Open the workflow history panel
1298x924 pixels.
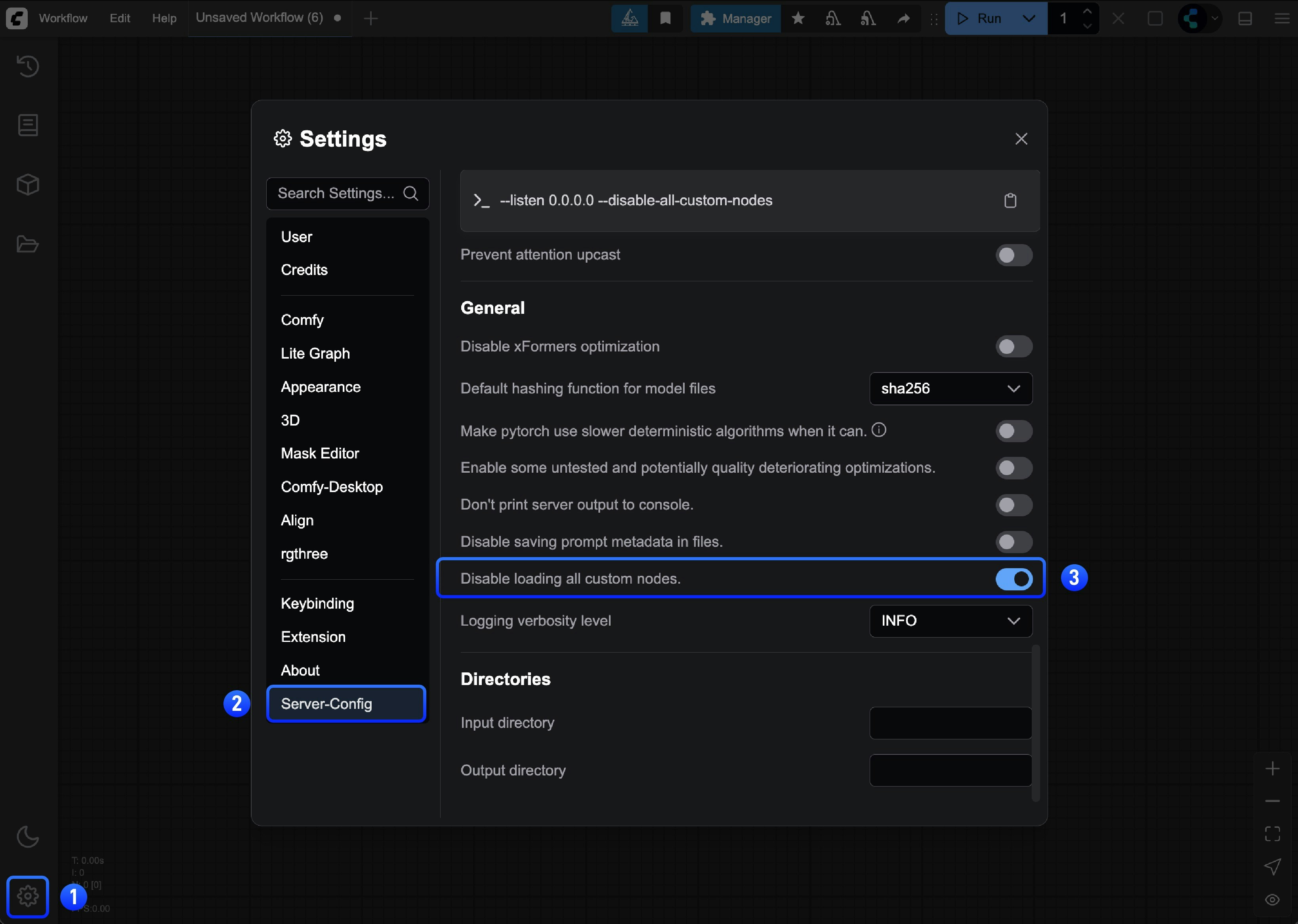pyautogui.click(x=27, y=67)
